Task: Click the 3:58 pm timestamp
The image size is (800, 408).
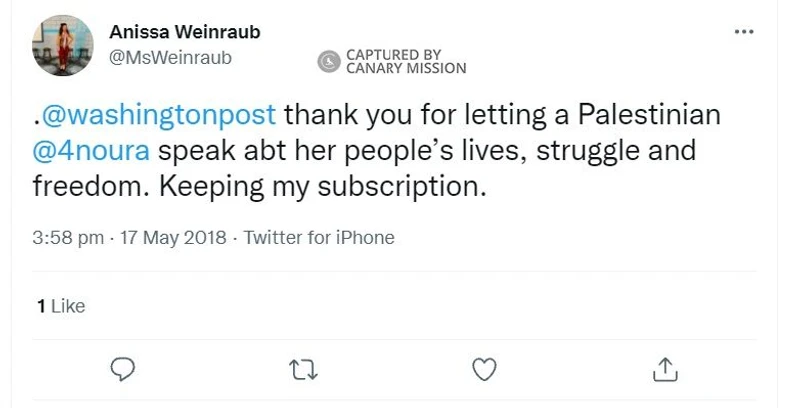Action: (x=68, y=238)
